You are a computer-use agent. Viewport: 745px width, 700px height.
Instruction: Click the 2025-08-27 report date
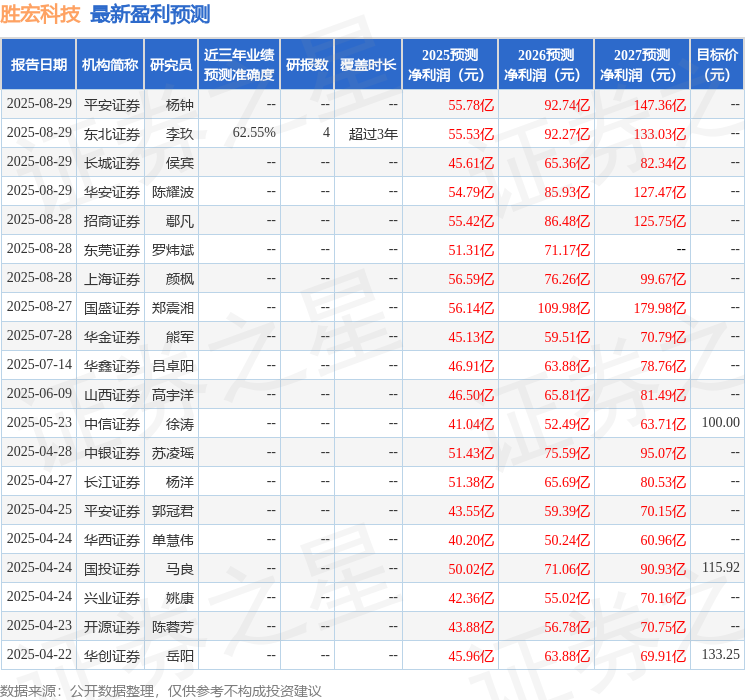[39, 307]
